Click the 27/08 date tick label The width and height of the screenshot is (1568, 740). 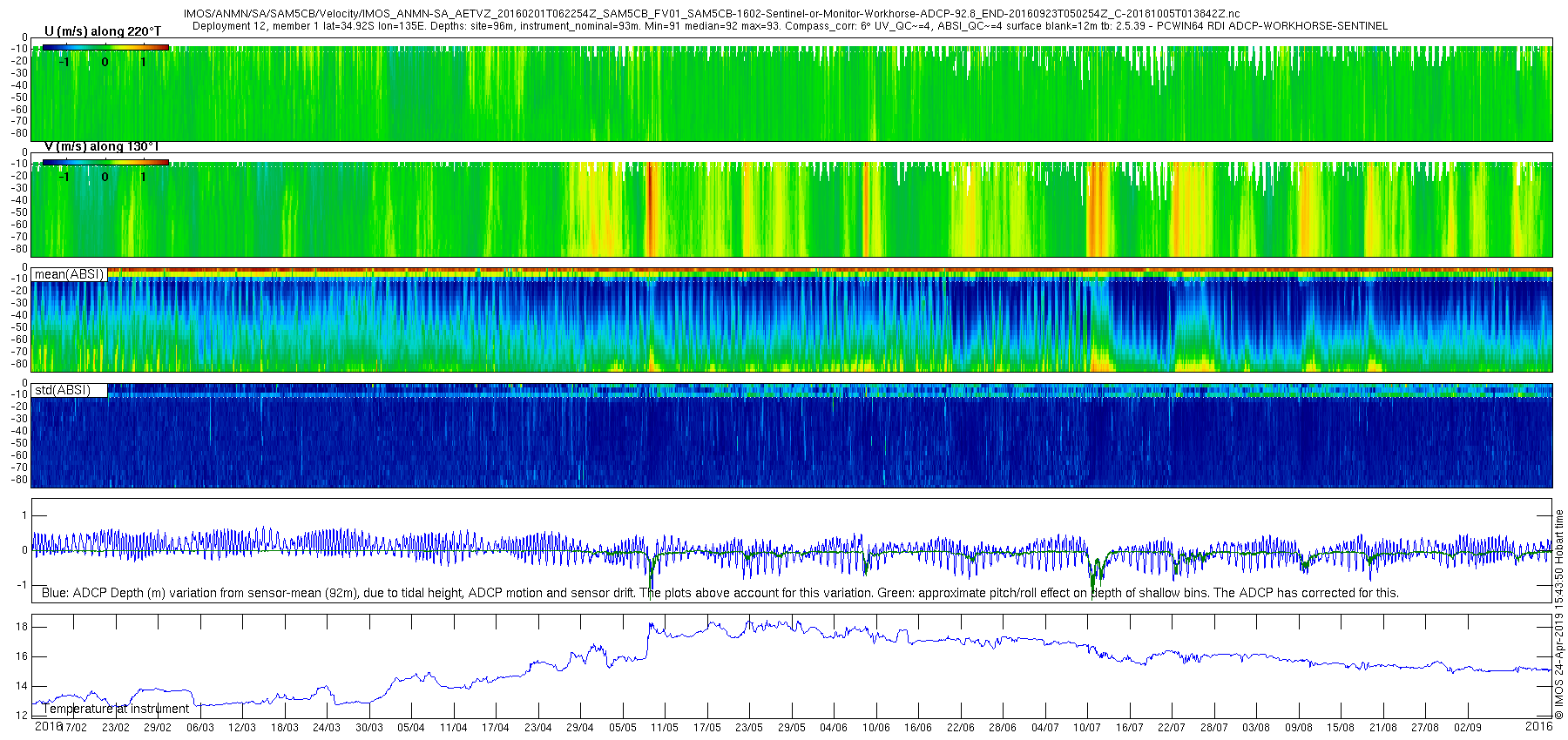point(1425,728)
